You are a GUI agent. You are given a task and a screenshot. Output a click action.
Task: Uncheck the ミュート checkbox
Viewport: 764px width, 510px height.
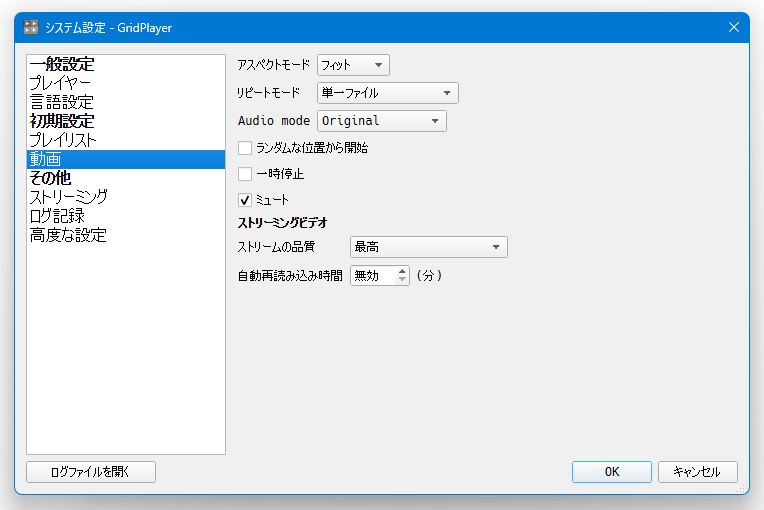point(245,200)
